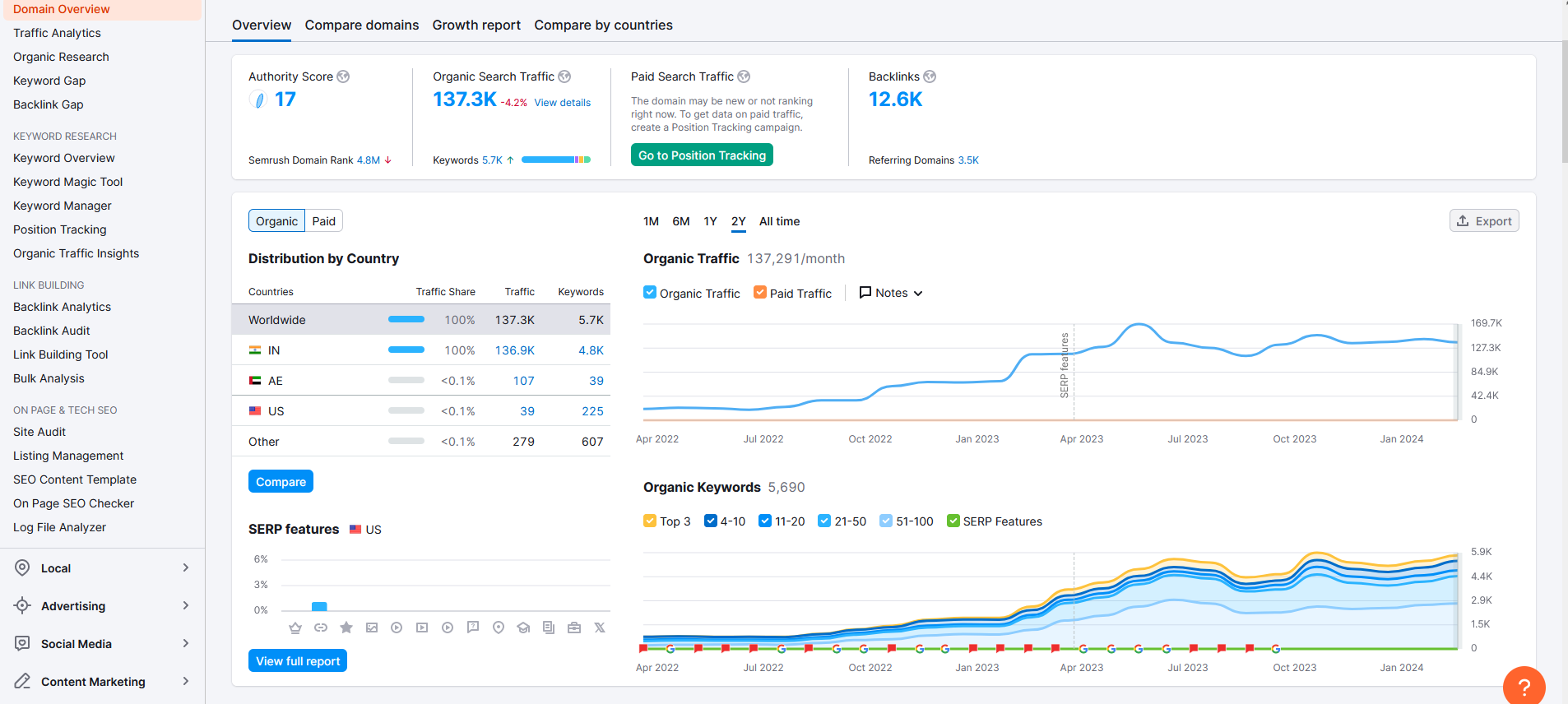Click the View full report button
The image size is (1568, 704).
298,661
